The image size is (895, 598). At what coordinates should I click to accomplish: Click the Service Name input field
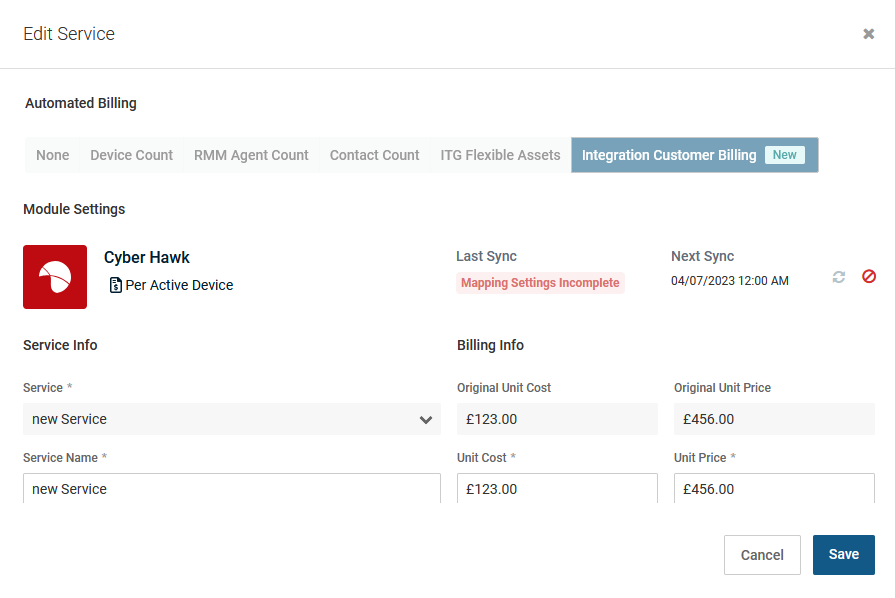click(232, 488)
